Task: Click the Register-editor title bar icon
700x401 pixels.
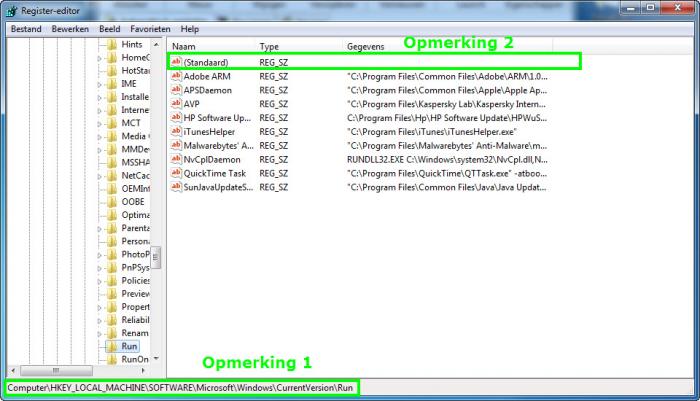Action: tap(12, 11)
